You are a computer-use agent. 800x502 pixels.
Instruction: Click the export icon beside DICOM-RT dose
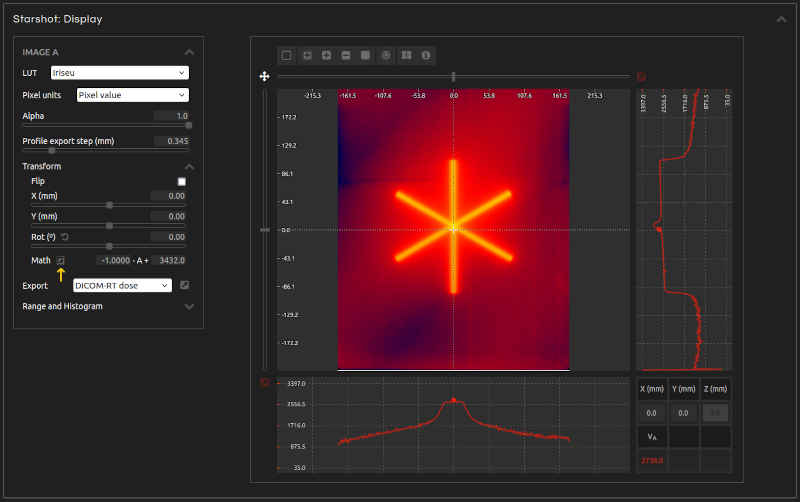[185, 285]
